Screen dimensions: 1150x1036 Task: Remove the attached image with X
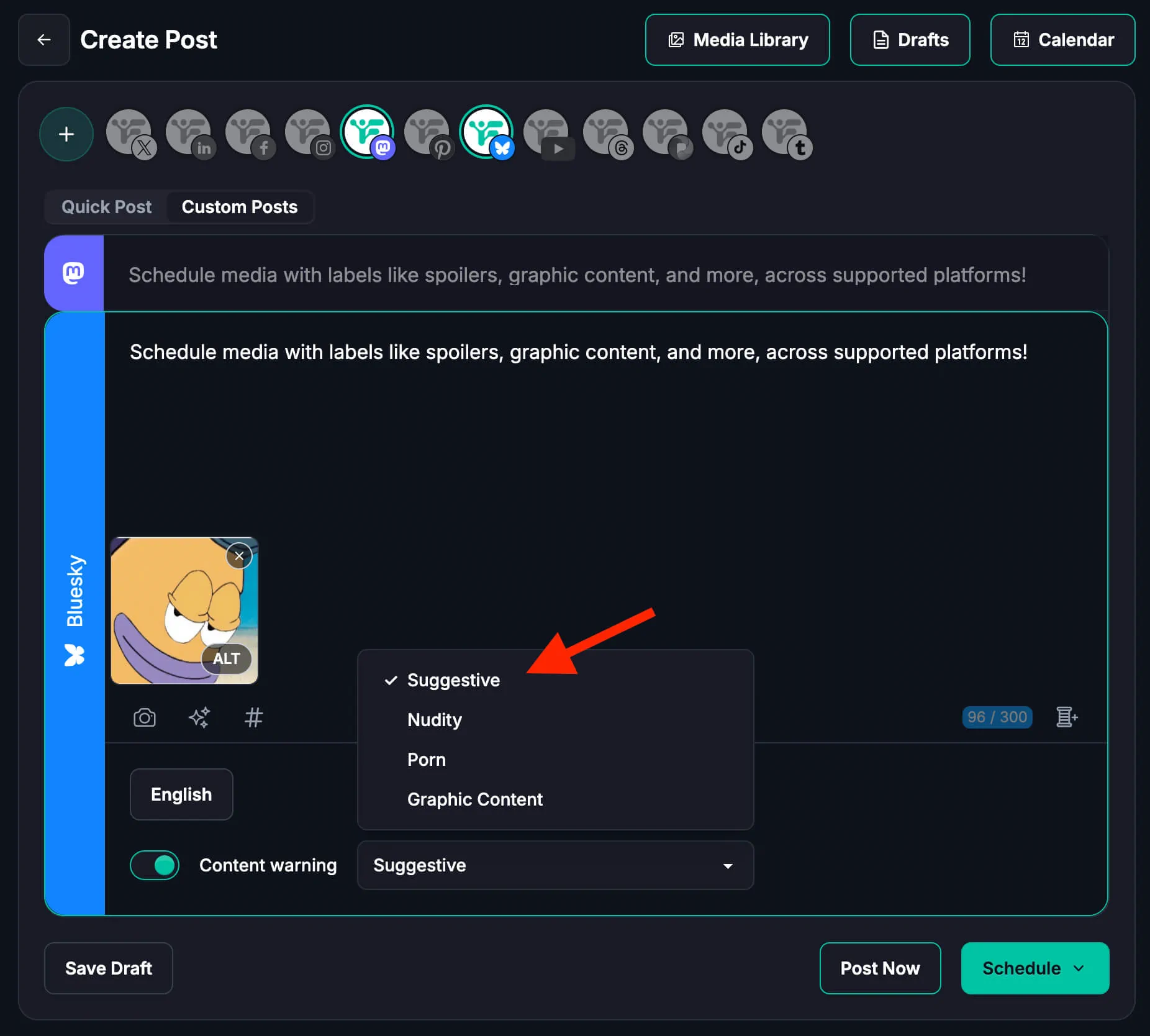[239, 556]
